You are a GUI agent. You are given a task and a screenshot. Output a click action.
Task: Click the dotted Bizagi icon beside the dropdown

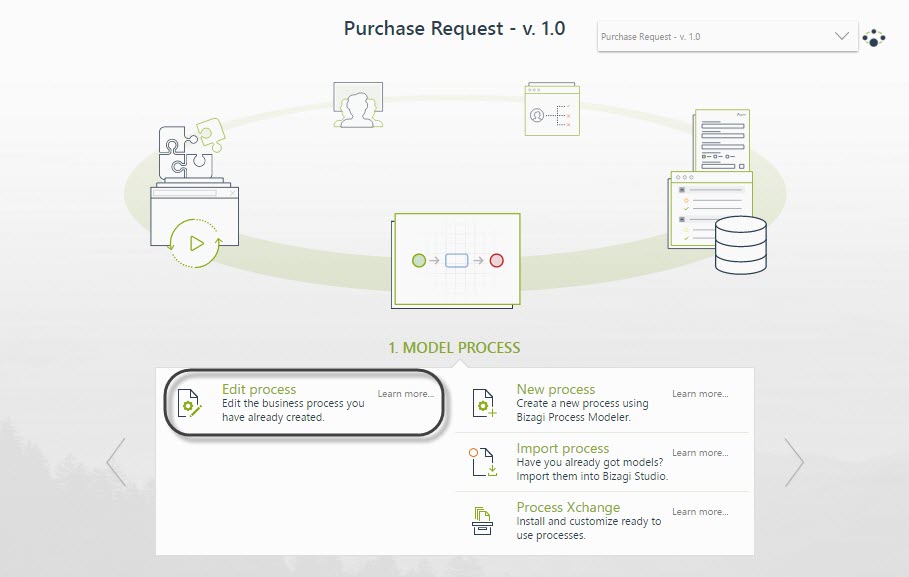pyautogui.click(x=873, y=38)
